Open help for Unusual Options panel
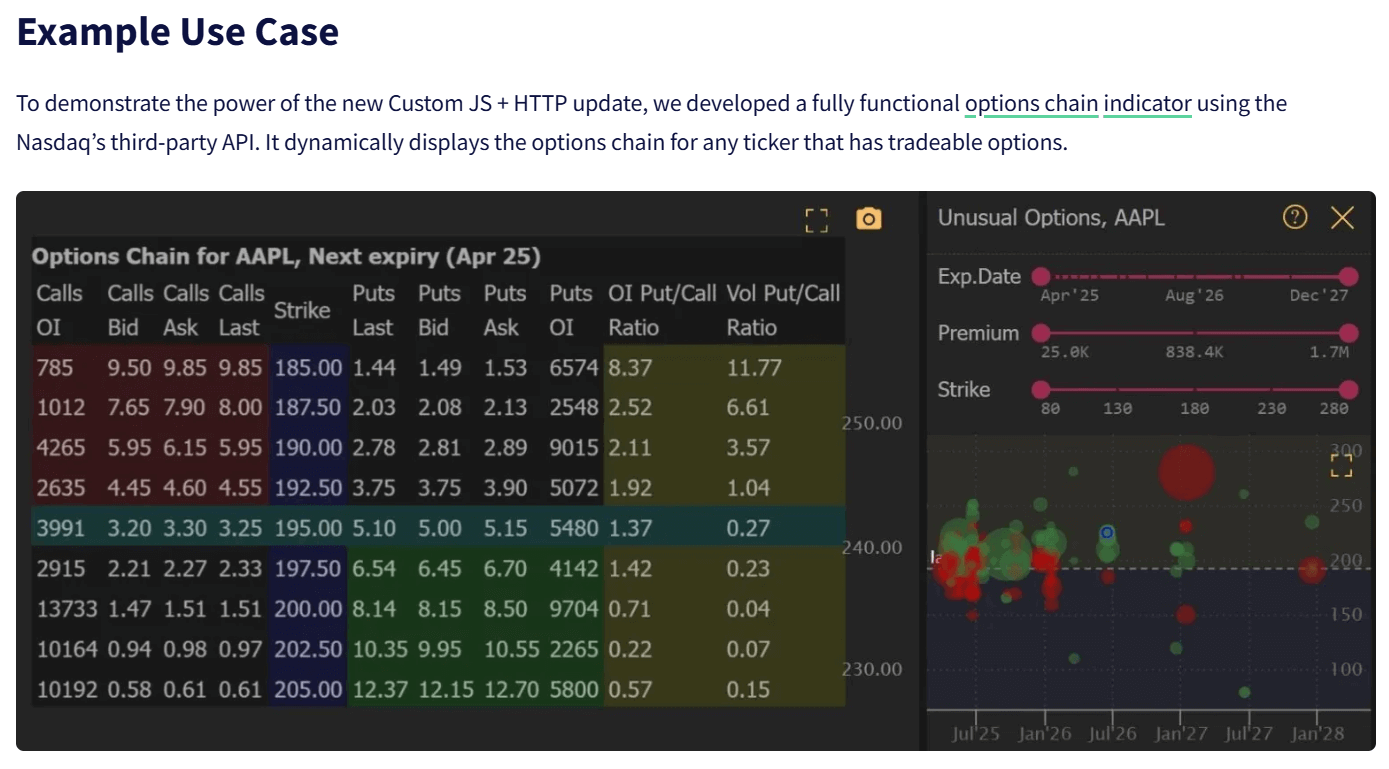1389x769 pixels. coord(1295,217)
